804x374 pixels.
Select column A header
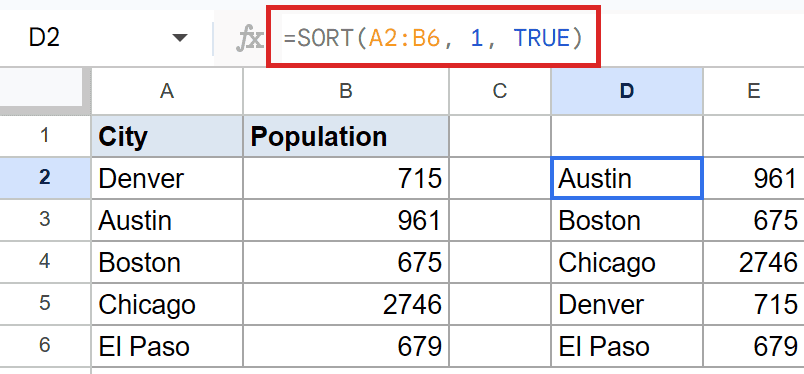pyautogui.click(x=167, y=91)
